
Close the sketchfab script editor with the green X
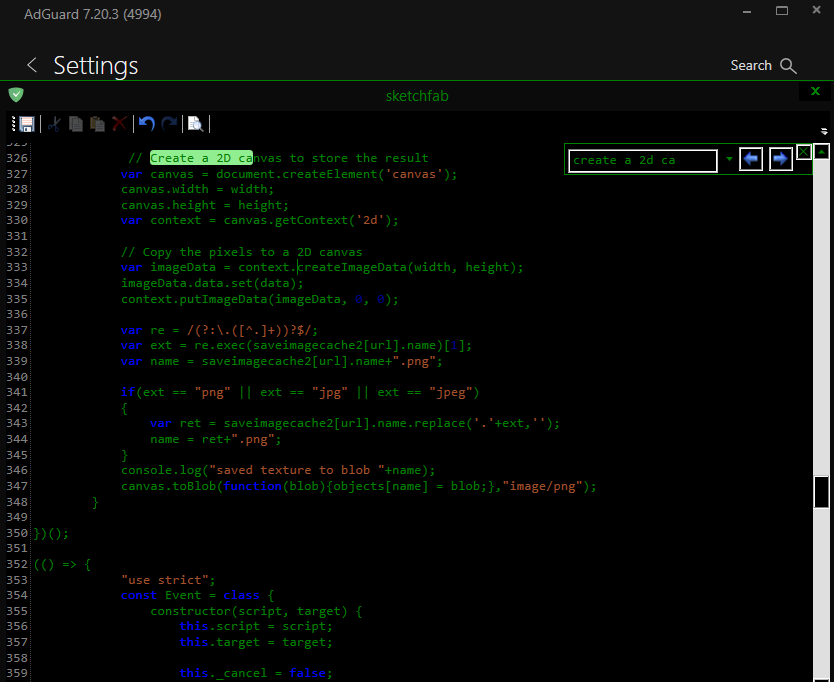[815, 92]
